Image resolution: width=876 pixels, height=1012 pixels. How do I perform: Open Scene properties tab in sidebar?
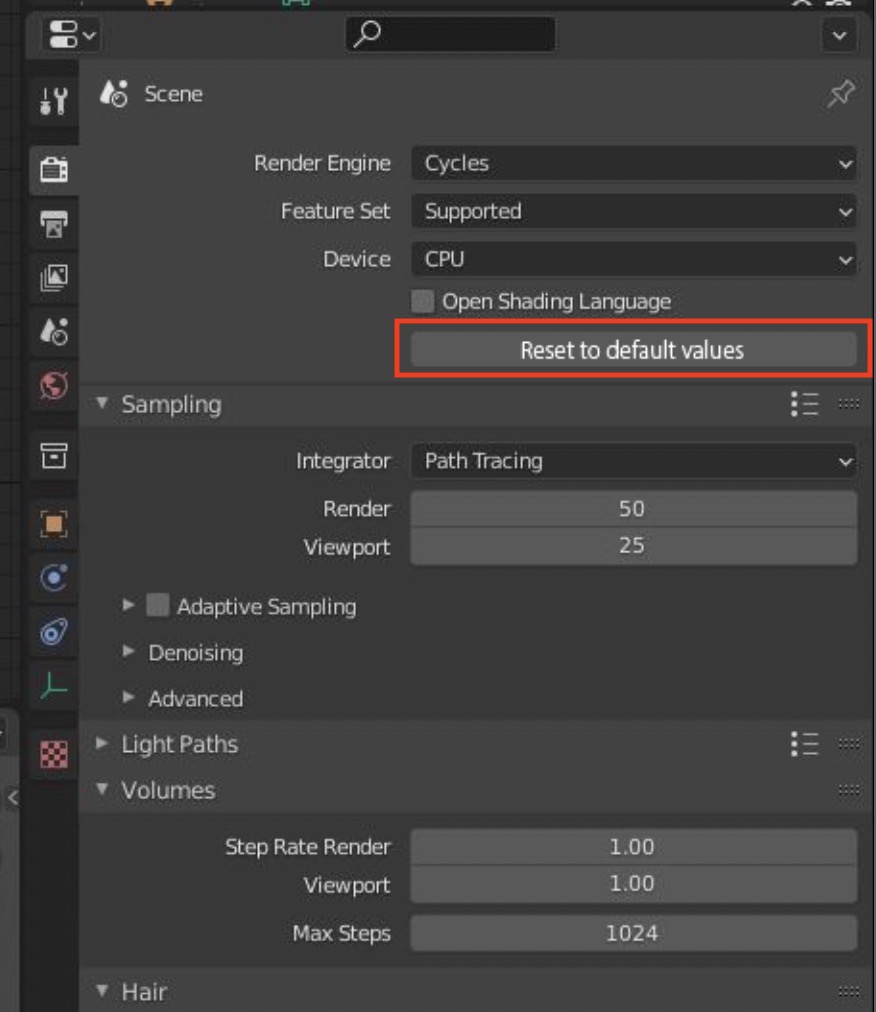(54, 331)
